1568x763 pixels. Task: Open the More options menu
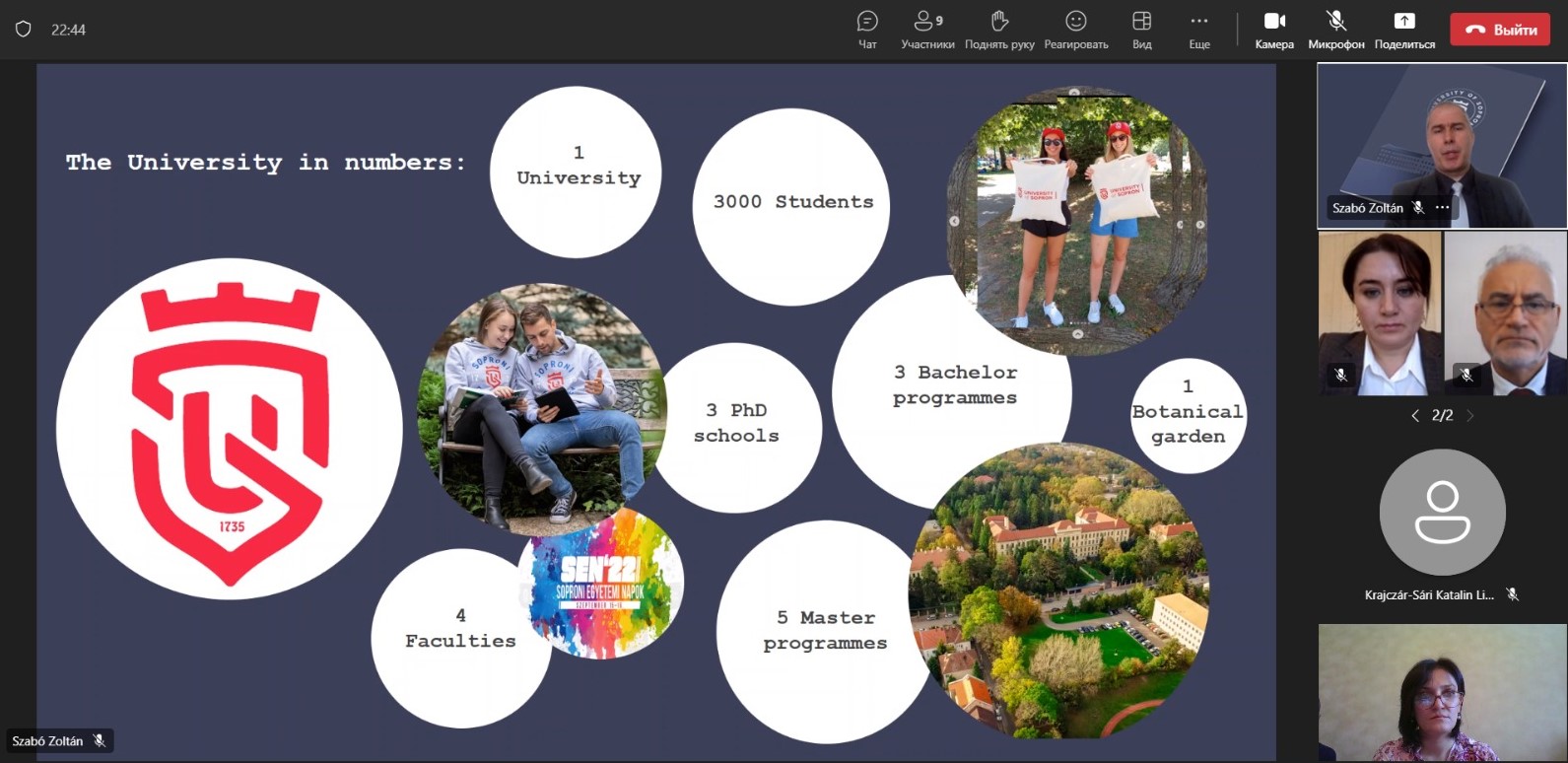tap(1199, 30)
